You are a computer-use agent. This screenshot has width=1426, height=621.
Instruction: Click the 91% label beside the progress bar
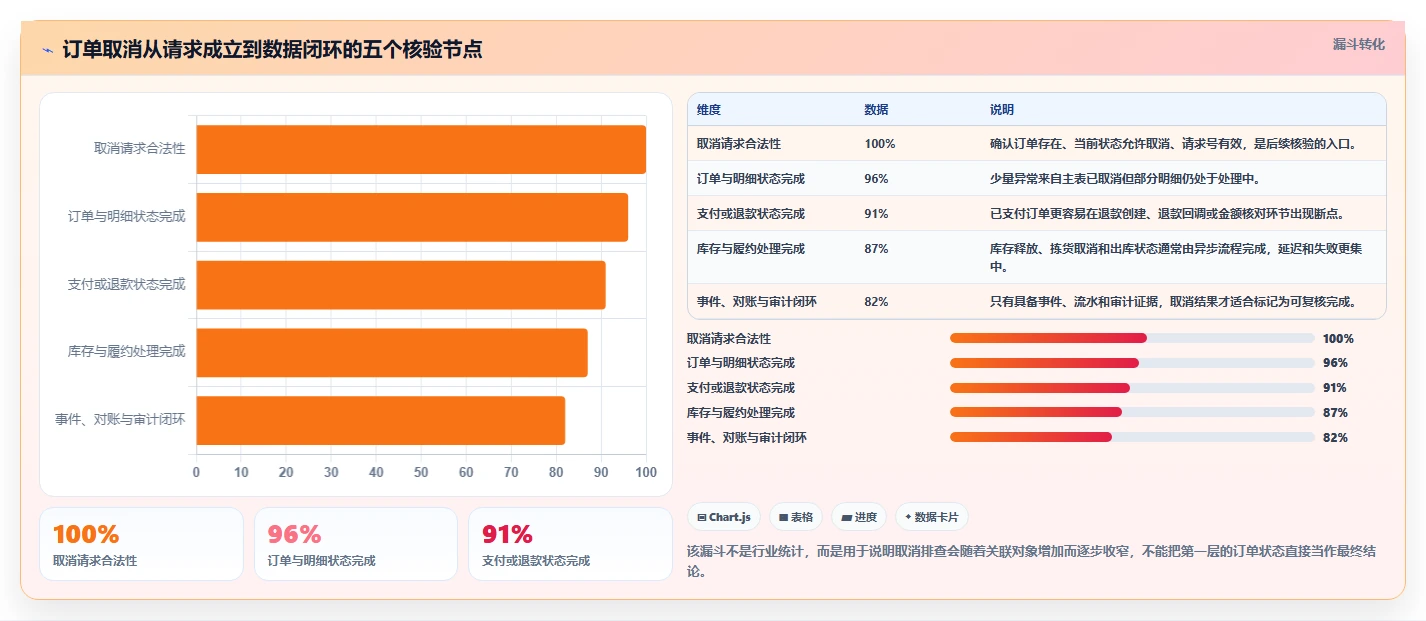[x=1335, y=388]
